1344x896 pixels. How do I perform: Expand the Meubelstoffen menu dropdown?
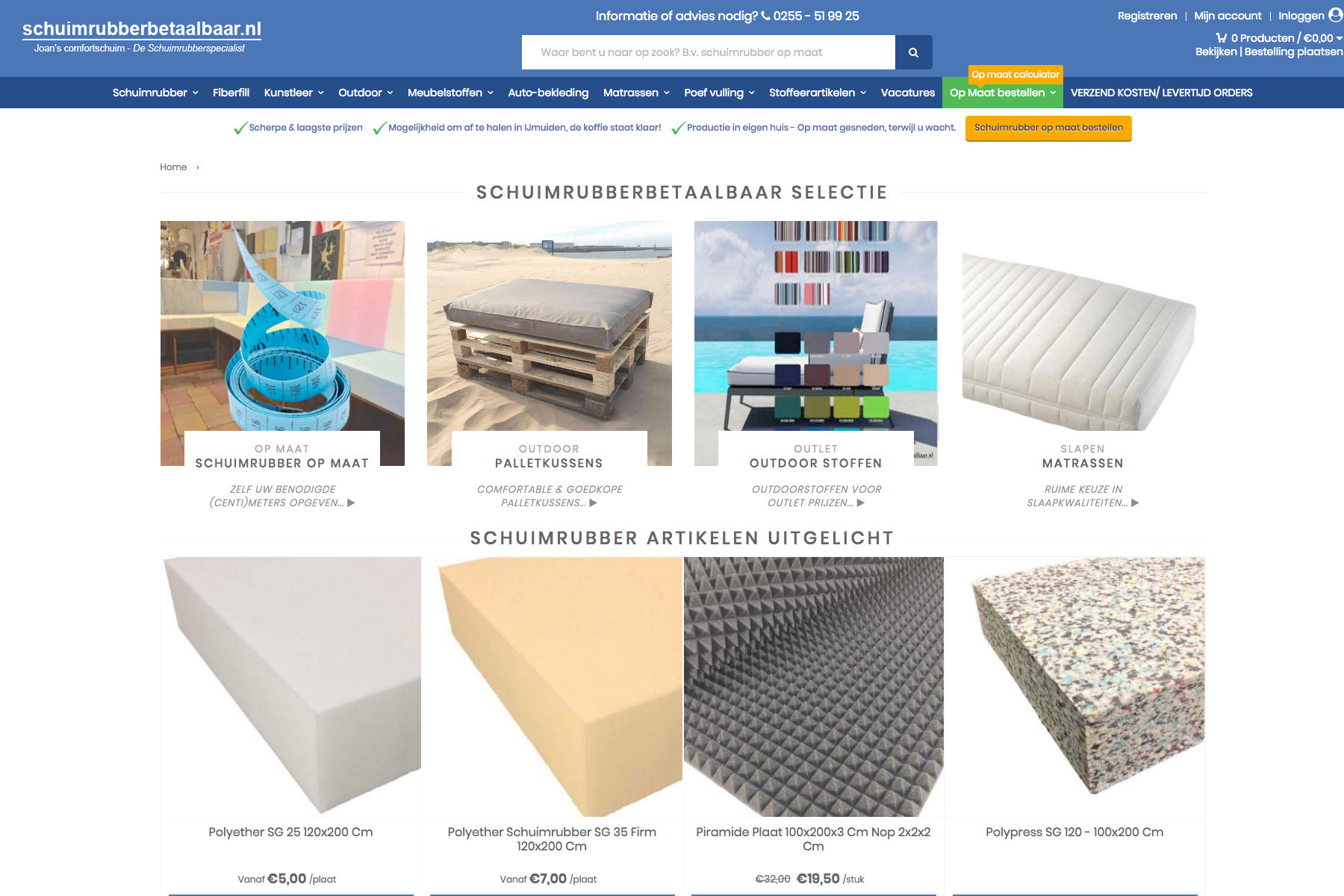(491, 93)
